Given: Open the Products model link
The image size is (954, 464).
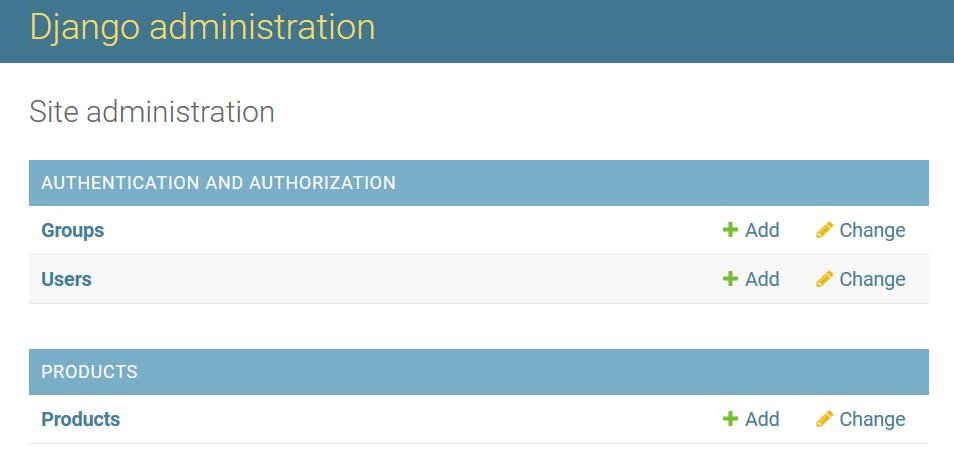Looking at the screenshot, I should coord(80,419).
